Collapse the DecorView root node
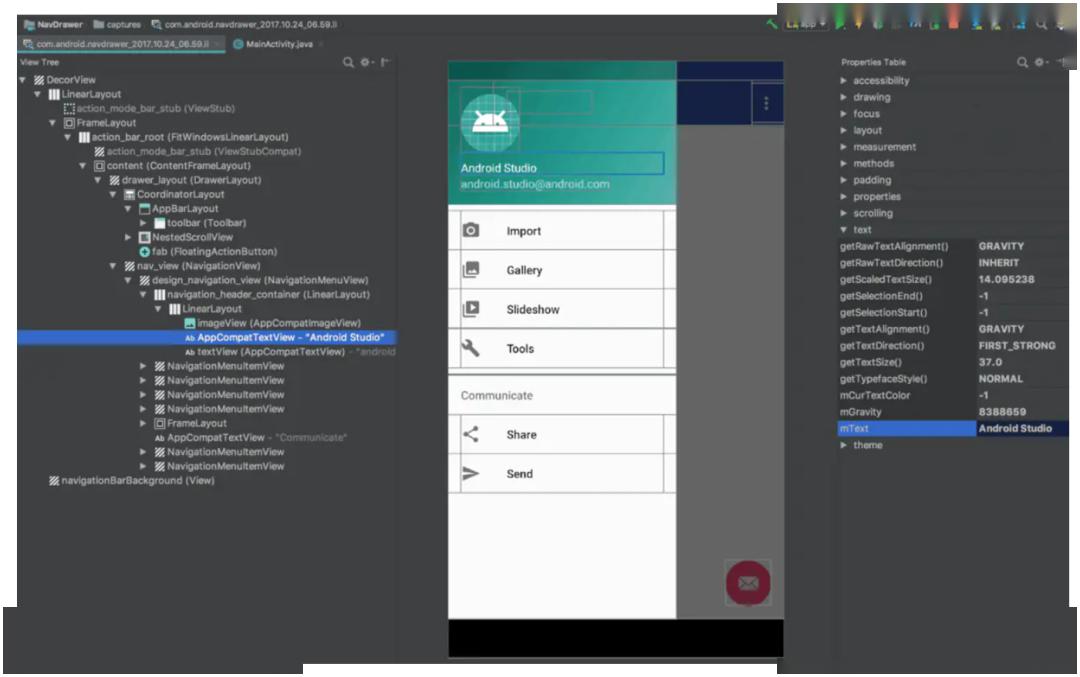The image size is (1080, 677). [x=22, y=80]
